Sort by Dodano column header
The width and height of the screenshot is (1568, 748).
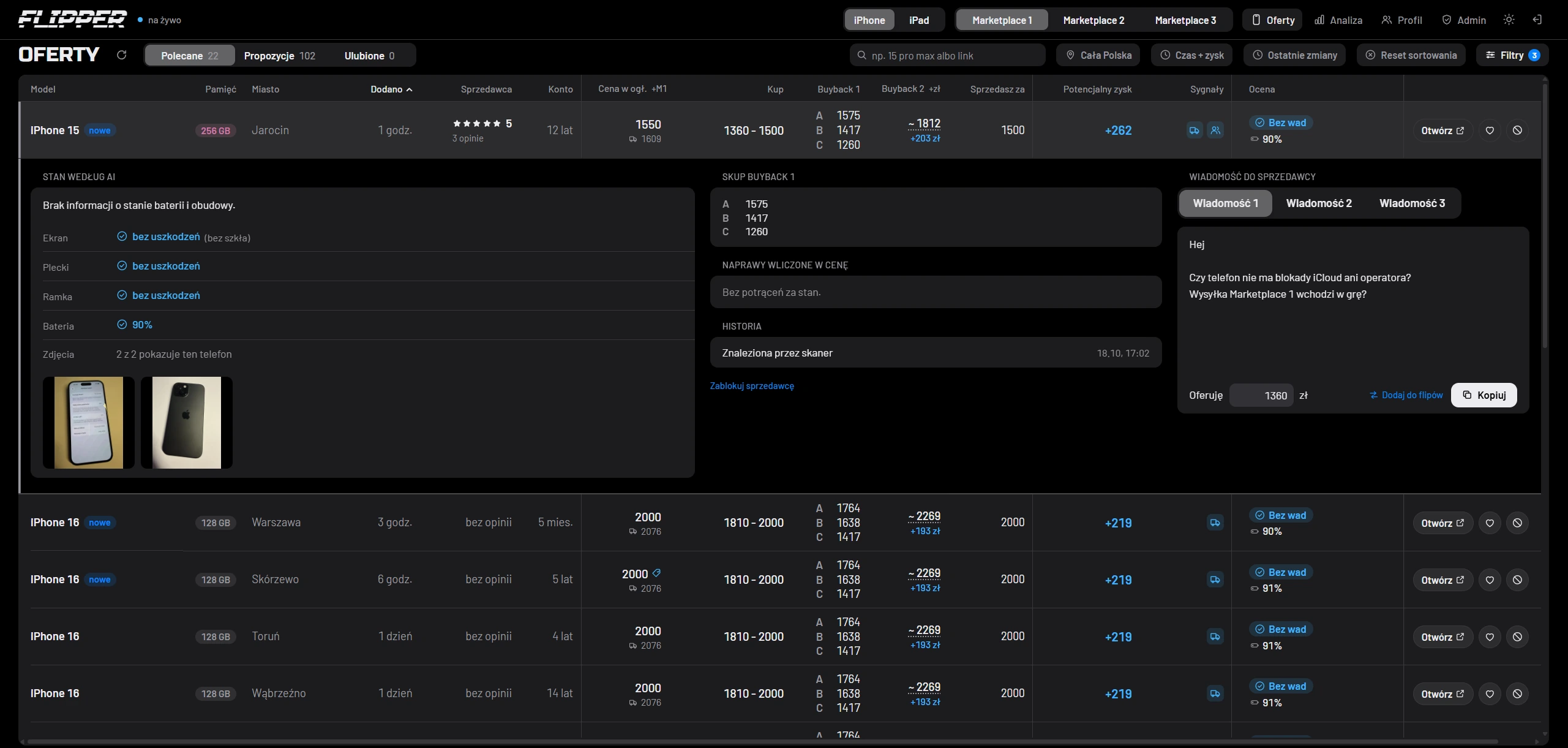click(x=392, y=89)
